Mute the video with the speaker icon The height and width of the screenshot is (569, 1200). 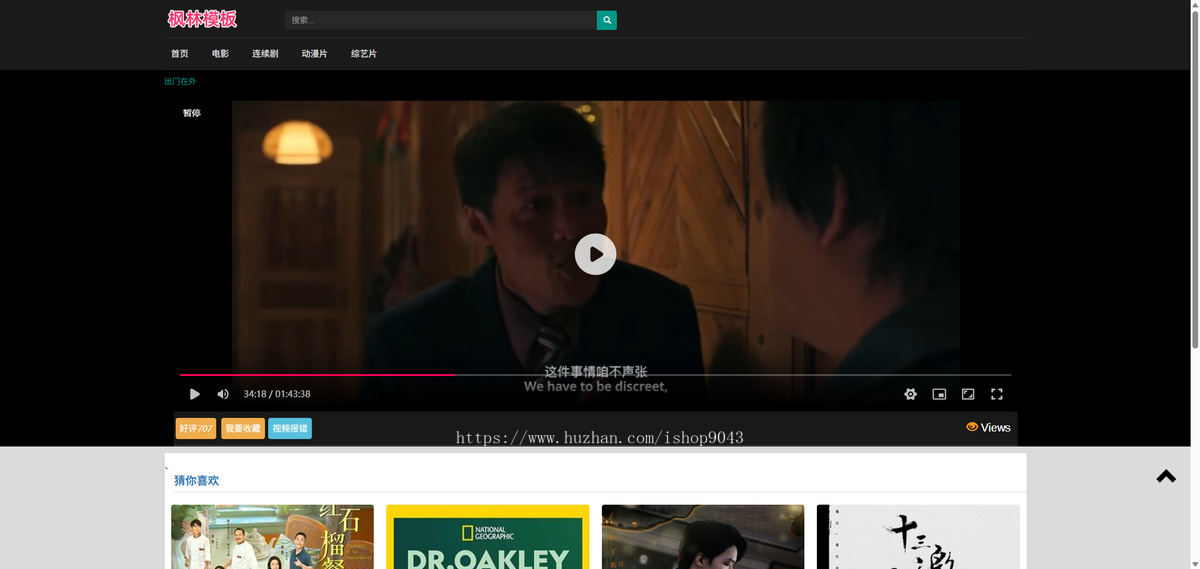pyautogui.click(x=223, y=394)
